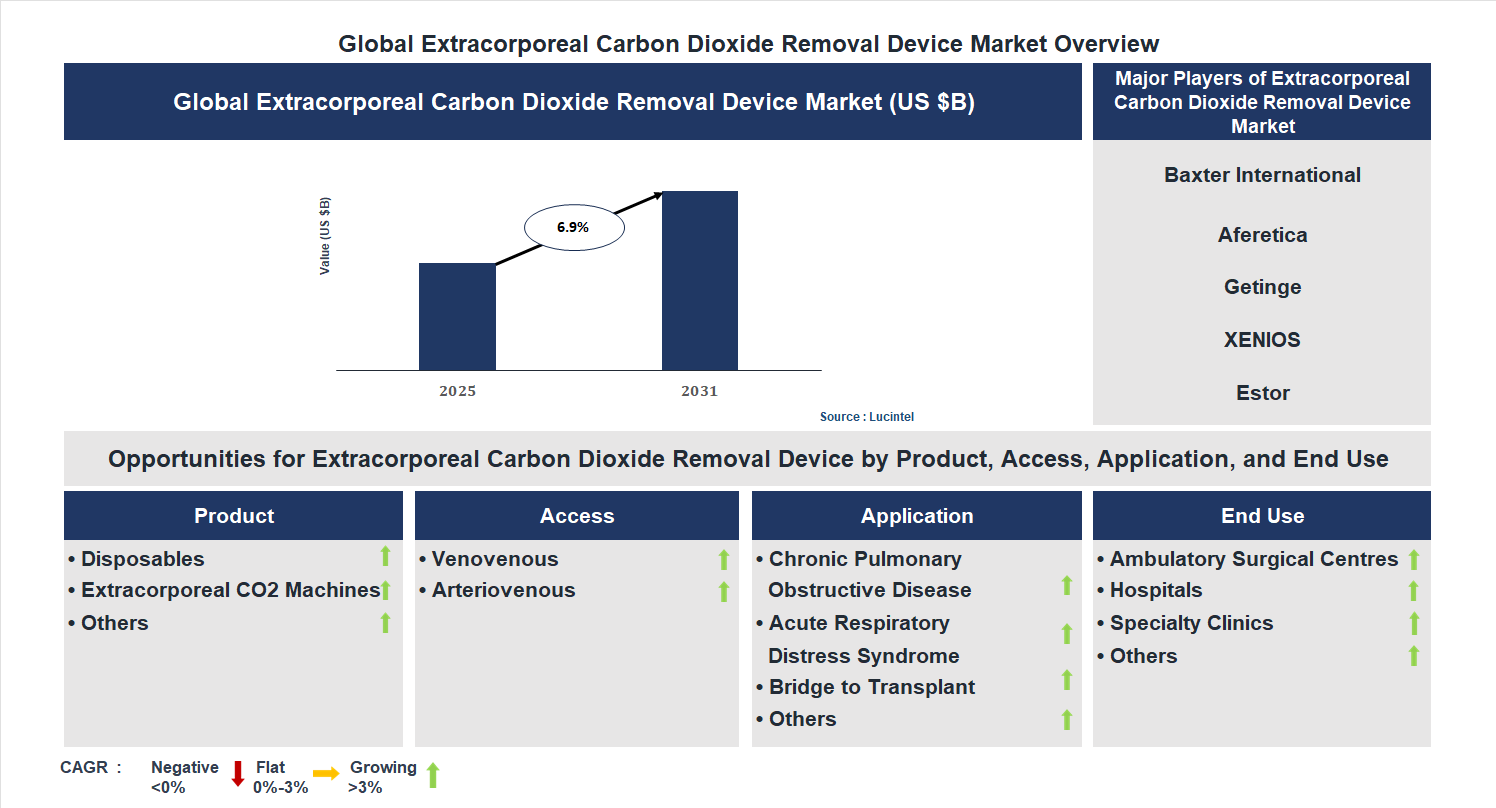
Task: Click the green Growing arrow in the CAGR legend
Action: (x=433, y=775)
